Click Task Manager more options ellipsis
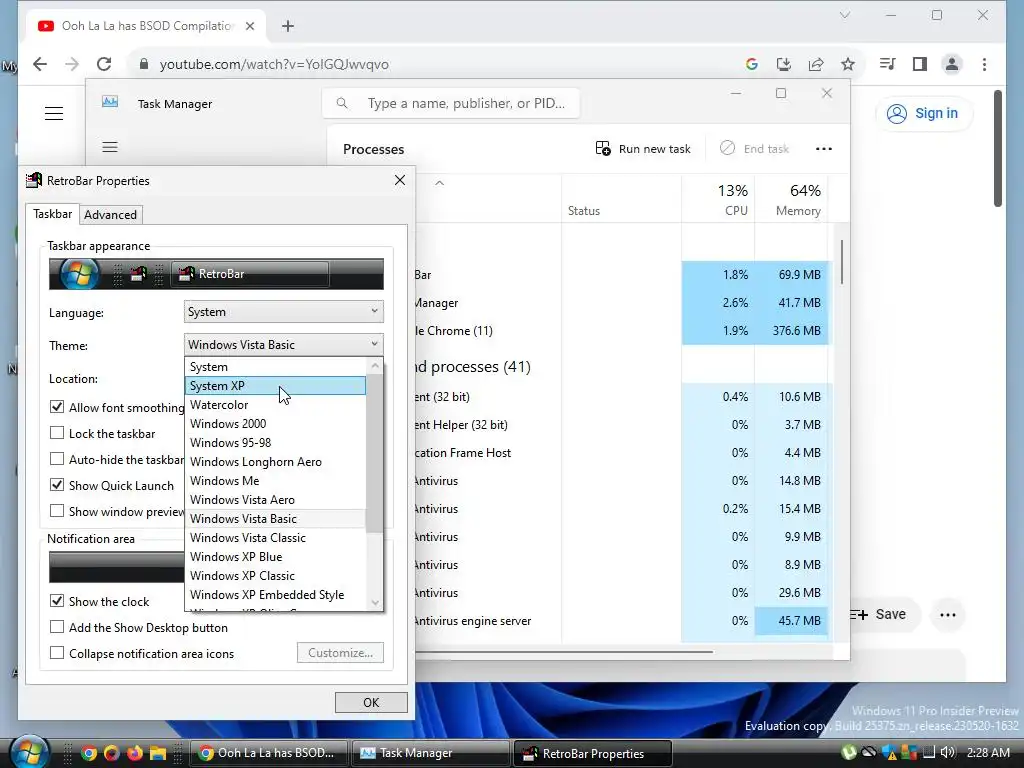Viewport: 1024px width, 768px height. [824, 149]
